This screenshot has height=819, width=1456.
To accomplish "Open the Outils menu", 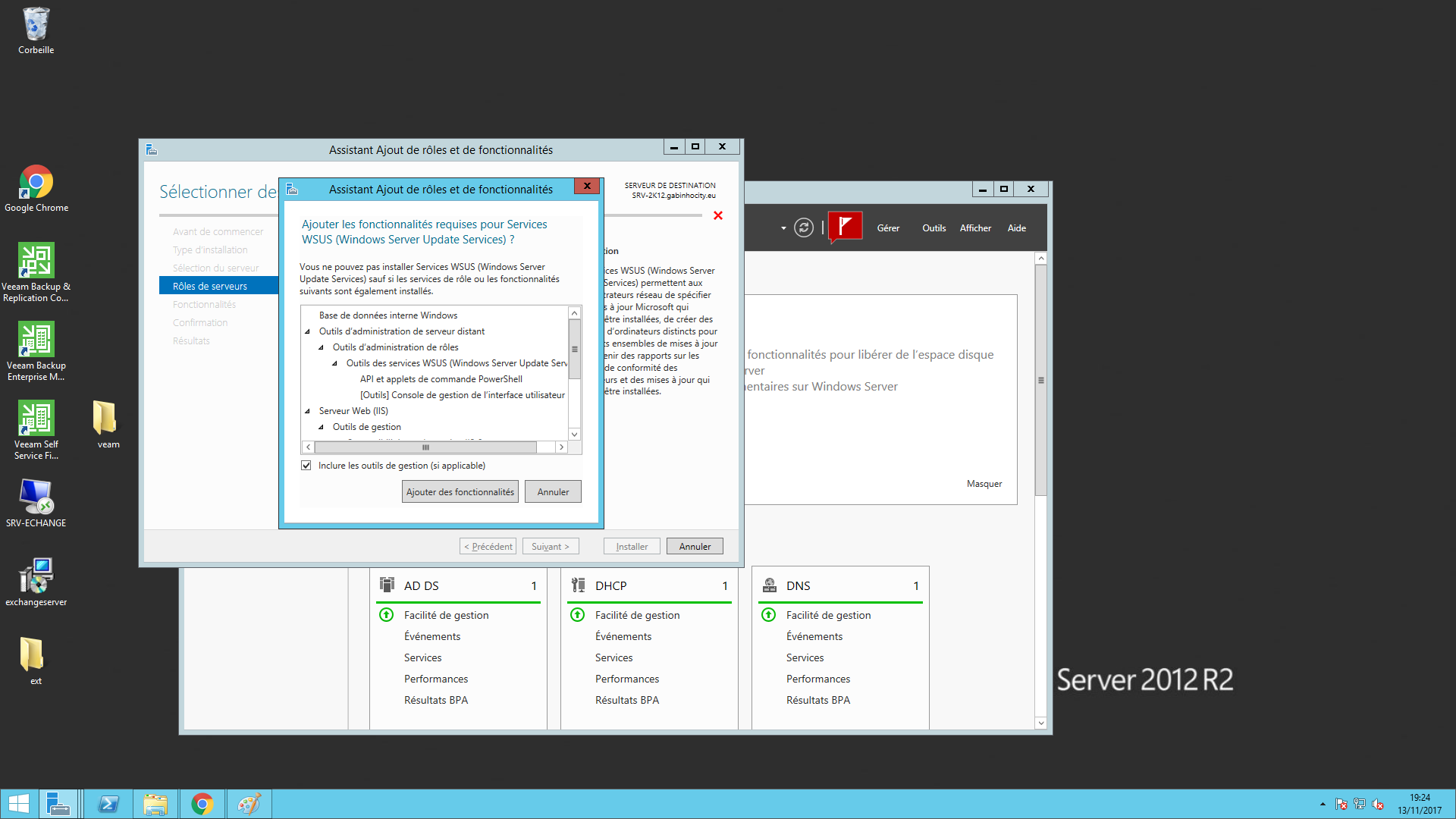I will tap(934, 228).
